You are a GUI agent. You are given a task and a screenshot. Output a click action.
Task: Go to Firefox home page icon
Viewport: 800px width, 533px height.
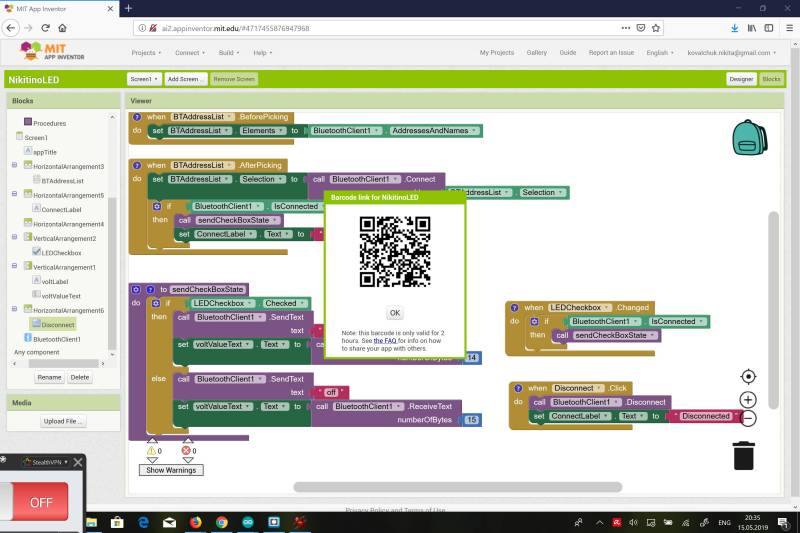[62, 28]
